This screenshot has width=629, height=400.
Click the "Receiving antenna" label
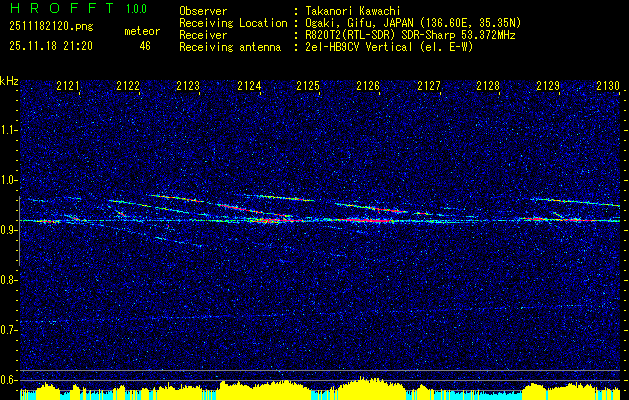230,47
